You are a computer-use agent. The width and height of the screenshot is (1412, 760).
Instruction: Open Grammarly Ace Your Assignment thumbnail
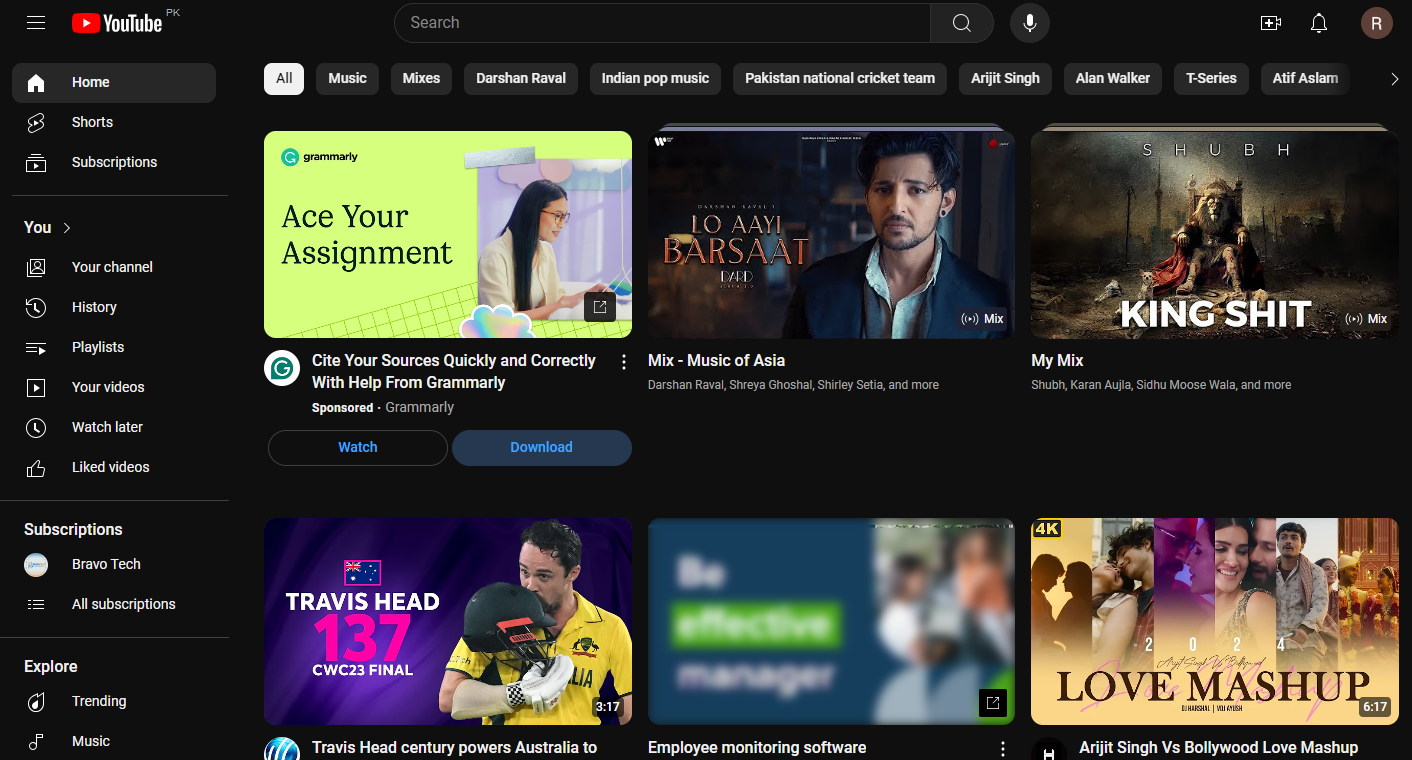coord(448,235)
